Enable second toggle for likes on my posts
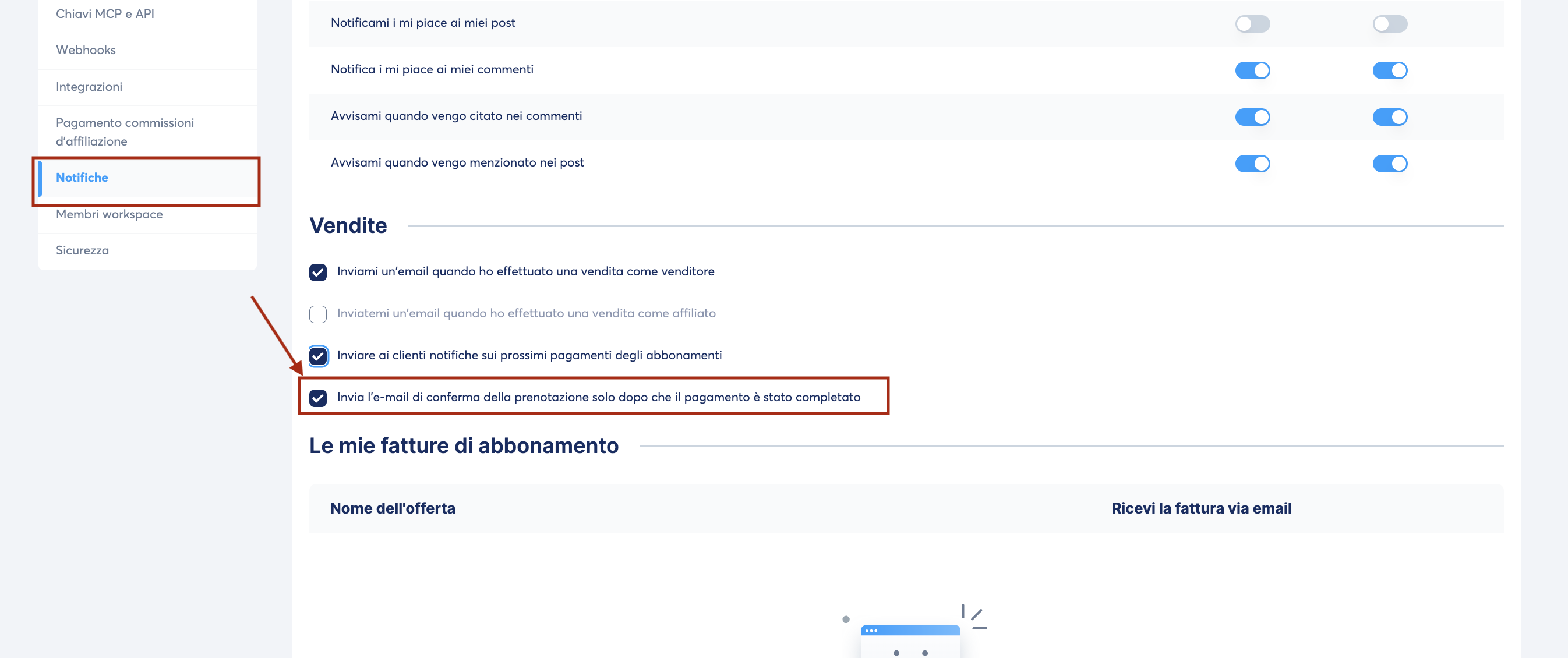 (1390, 24)
